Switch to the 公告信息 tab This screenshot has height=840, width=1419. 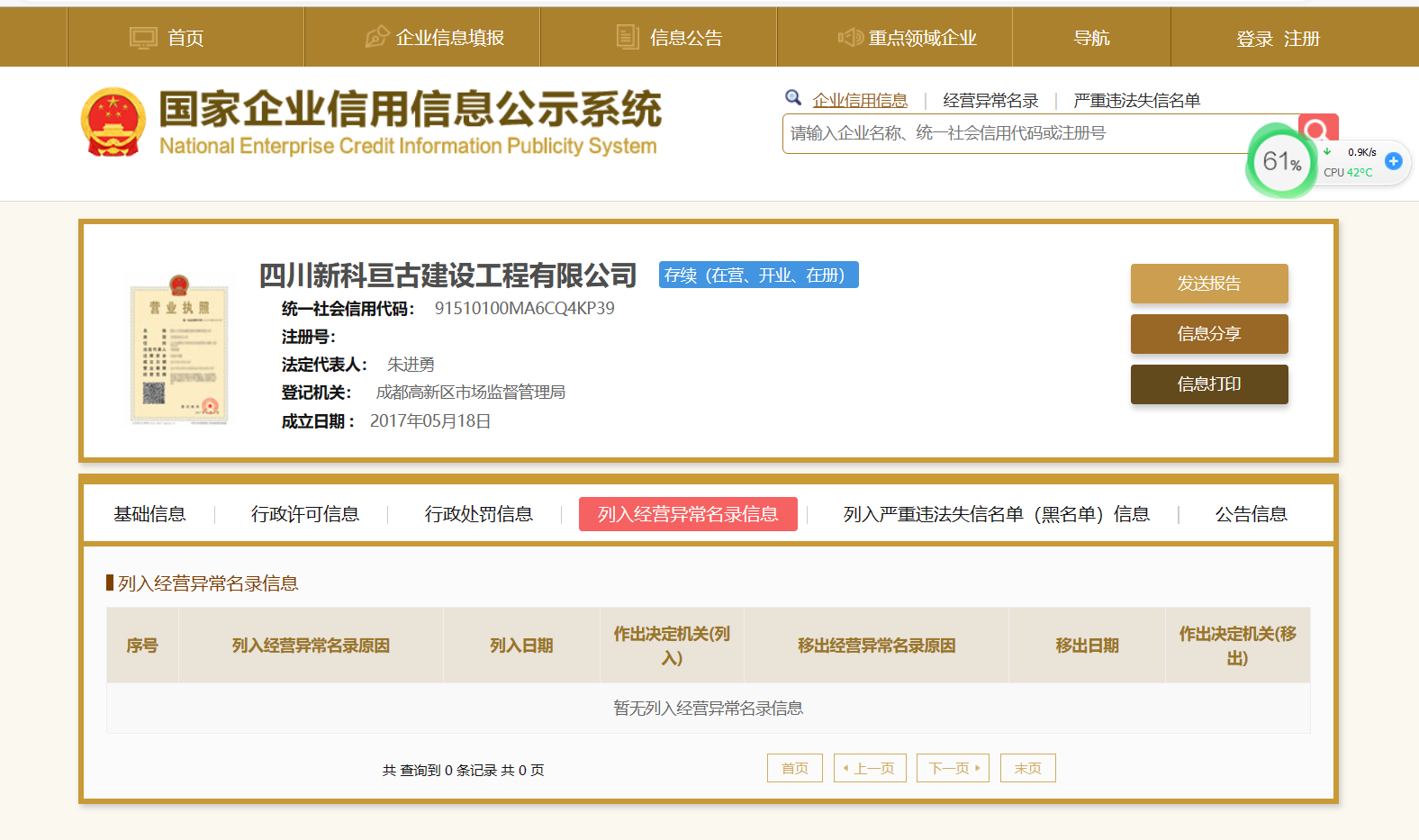[1251, 514]
